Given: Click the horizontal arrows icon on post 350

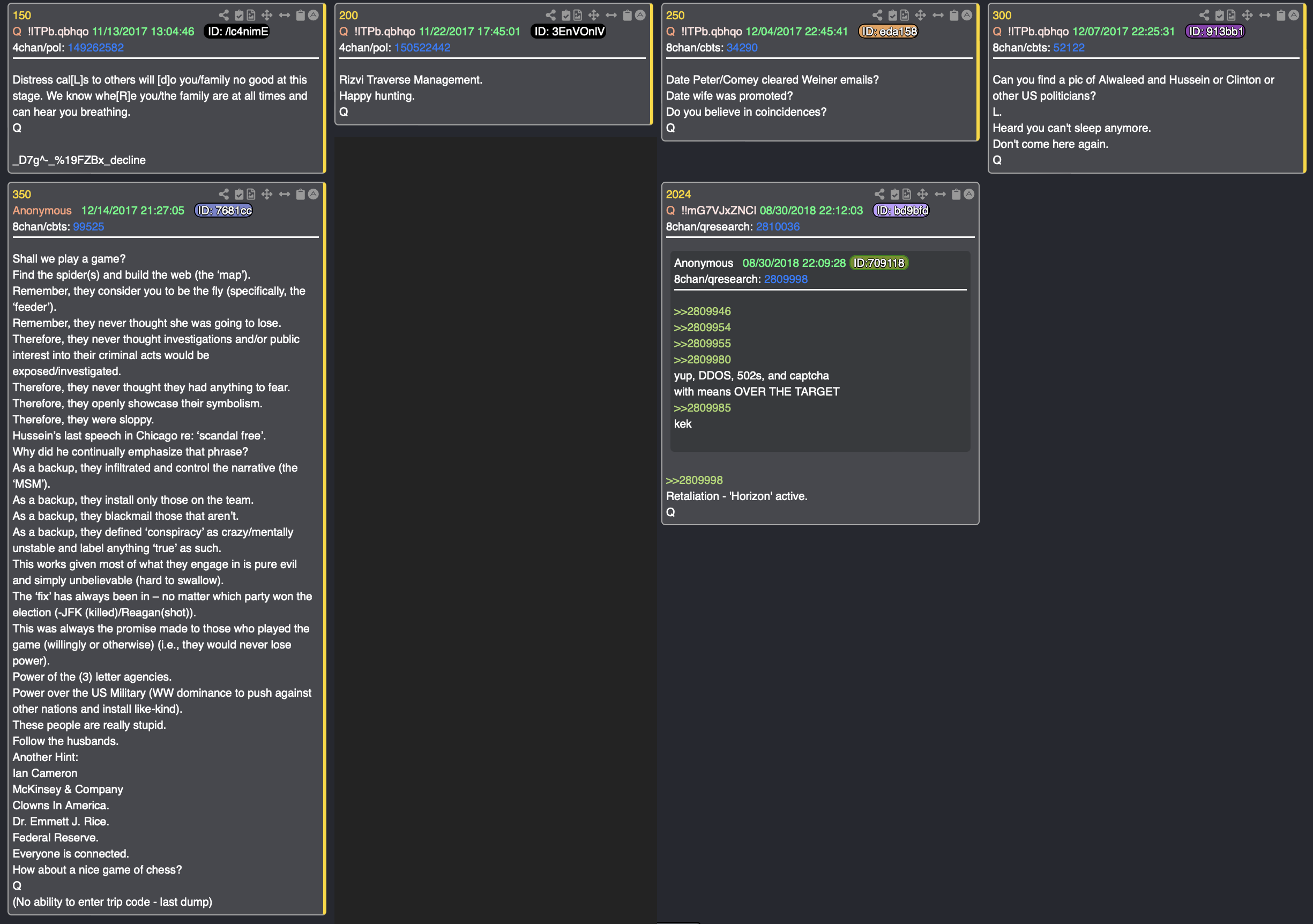Looking at the screenshot, I should click(x=284, y=195).
